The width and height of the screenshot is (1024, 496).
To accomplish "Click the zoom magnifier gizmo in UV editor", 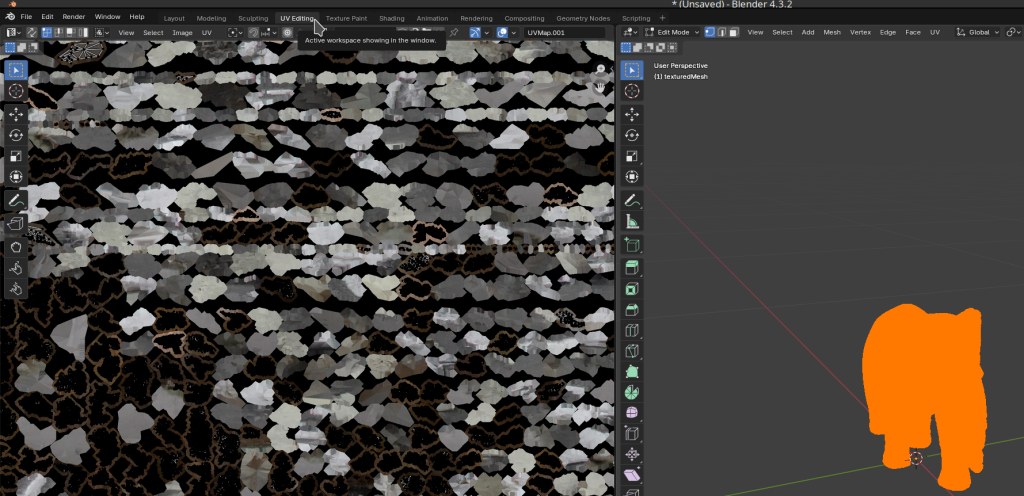I will click(x=601, y=69).
